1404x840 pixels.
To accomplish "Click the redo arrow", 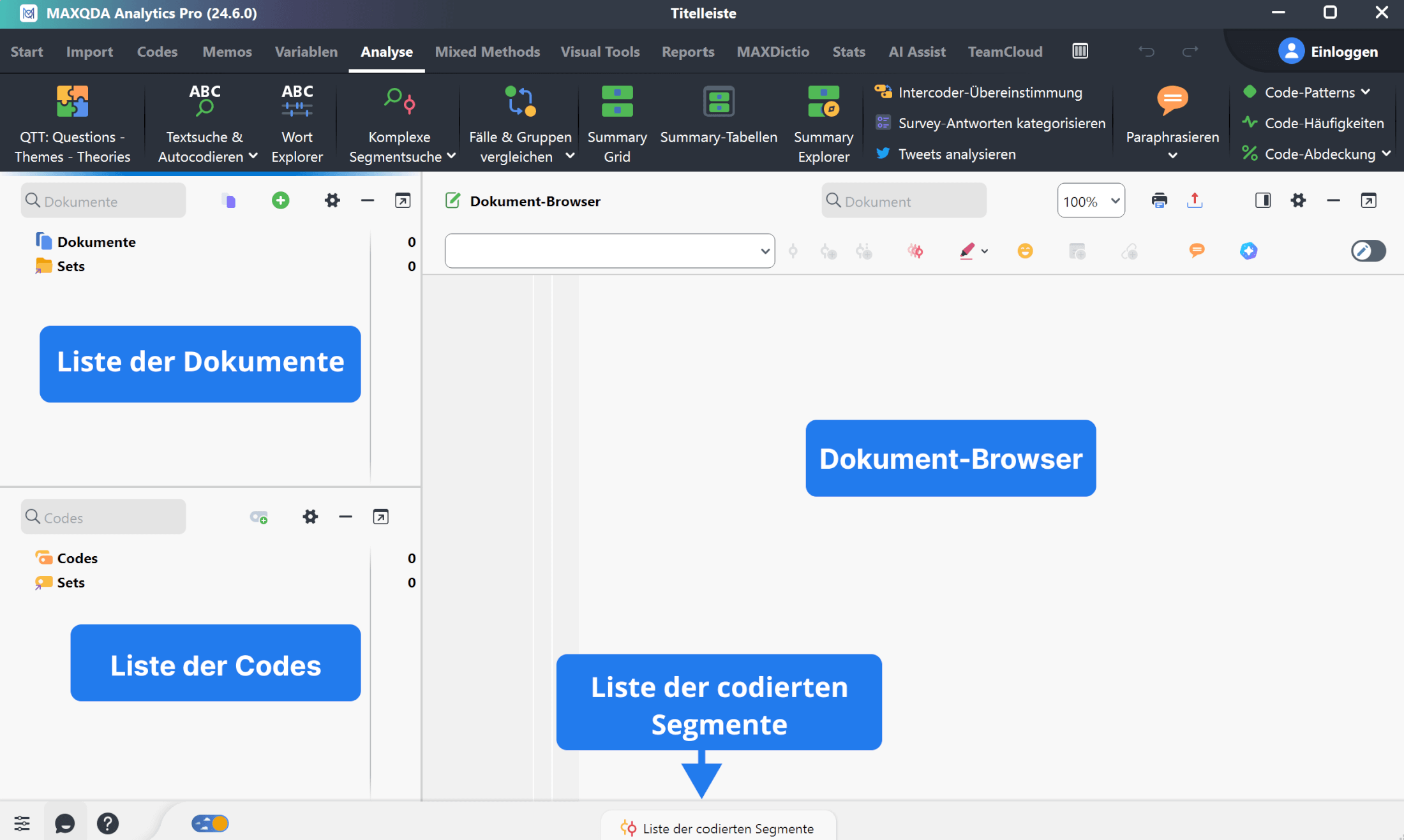I will [x=1190, y=52].
